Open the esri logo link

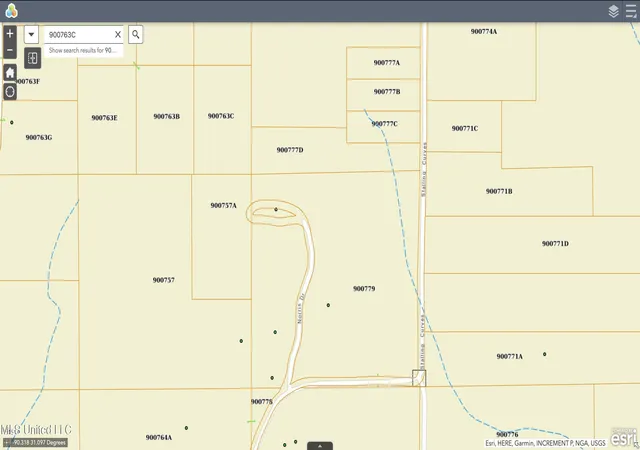tap(624, 437)
